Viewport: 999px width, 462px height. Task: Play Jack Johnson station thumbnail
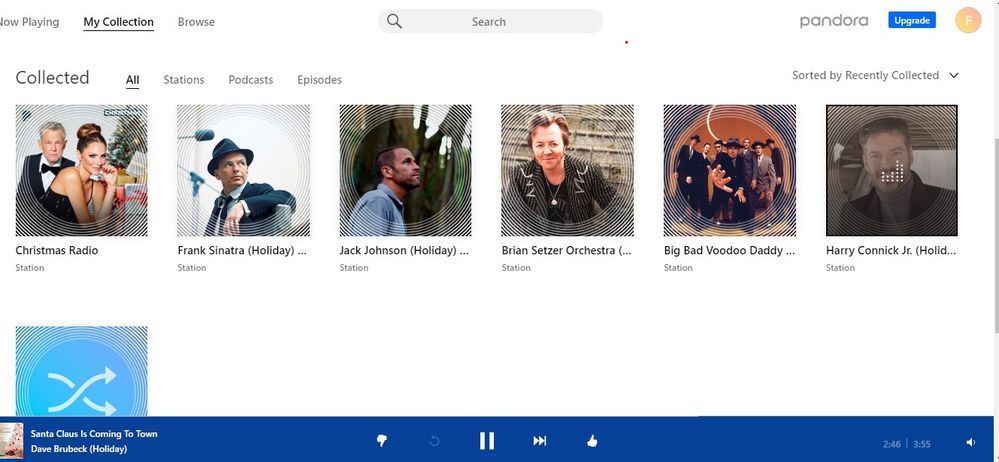coord(405,170)
